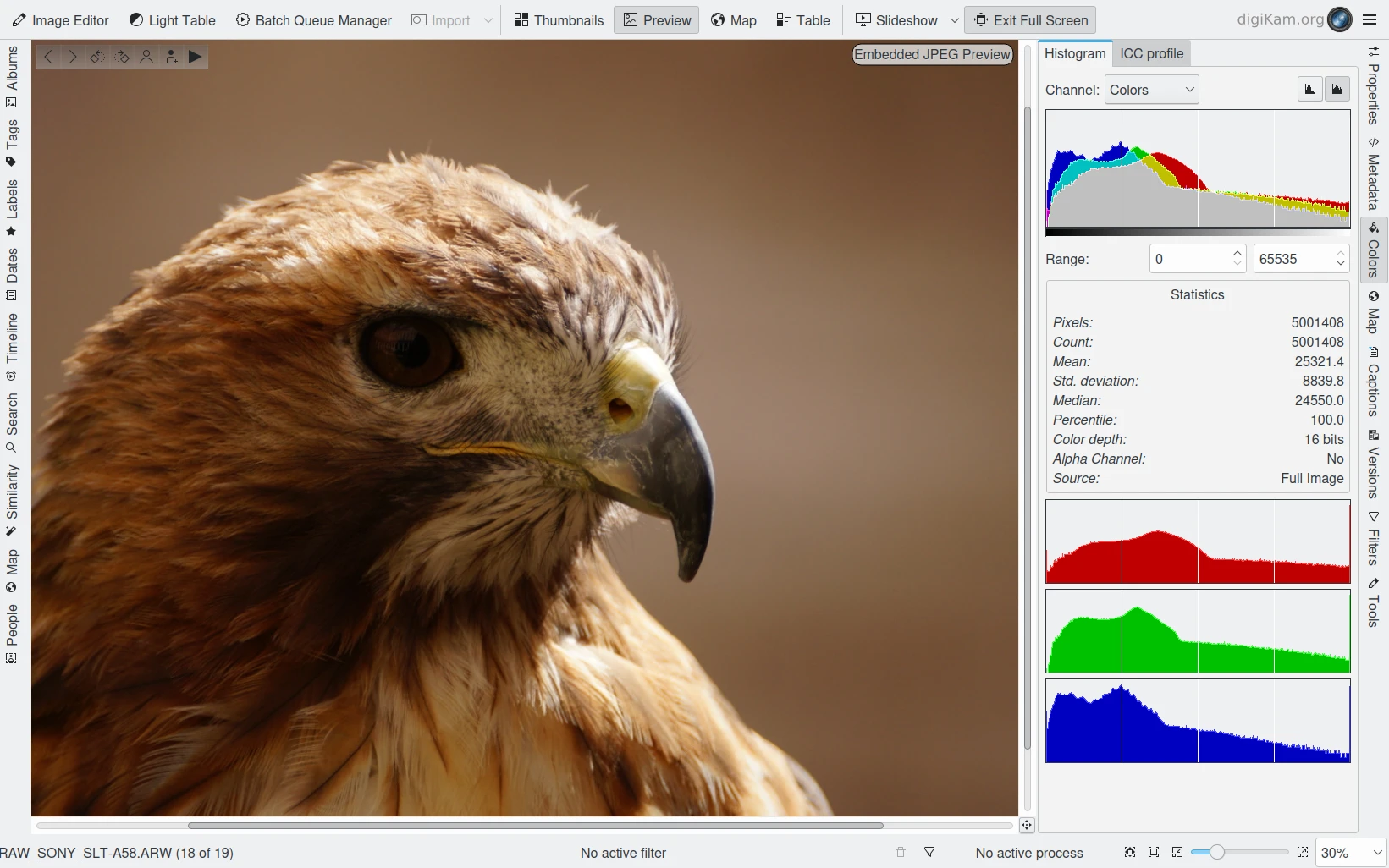The height and width of the screenshot is (868, 1389).
Task: Open the hamburger main menu
Action: coord(1370,19)
